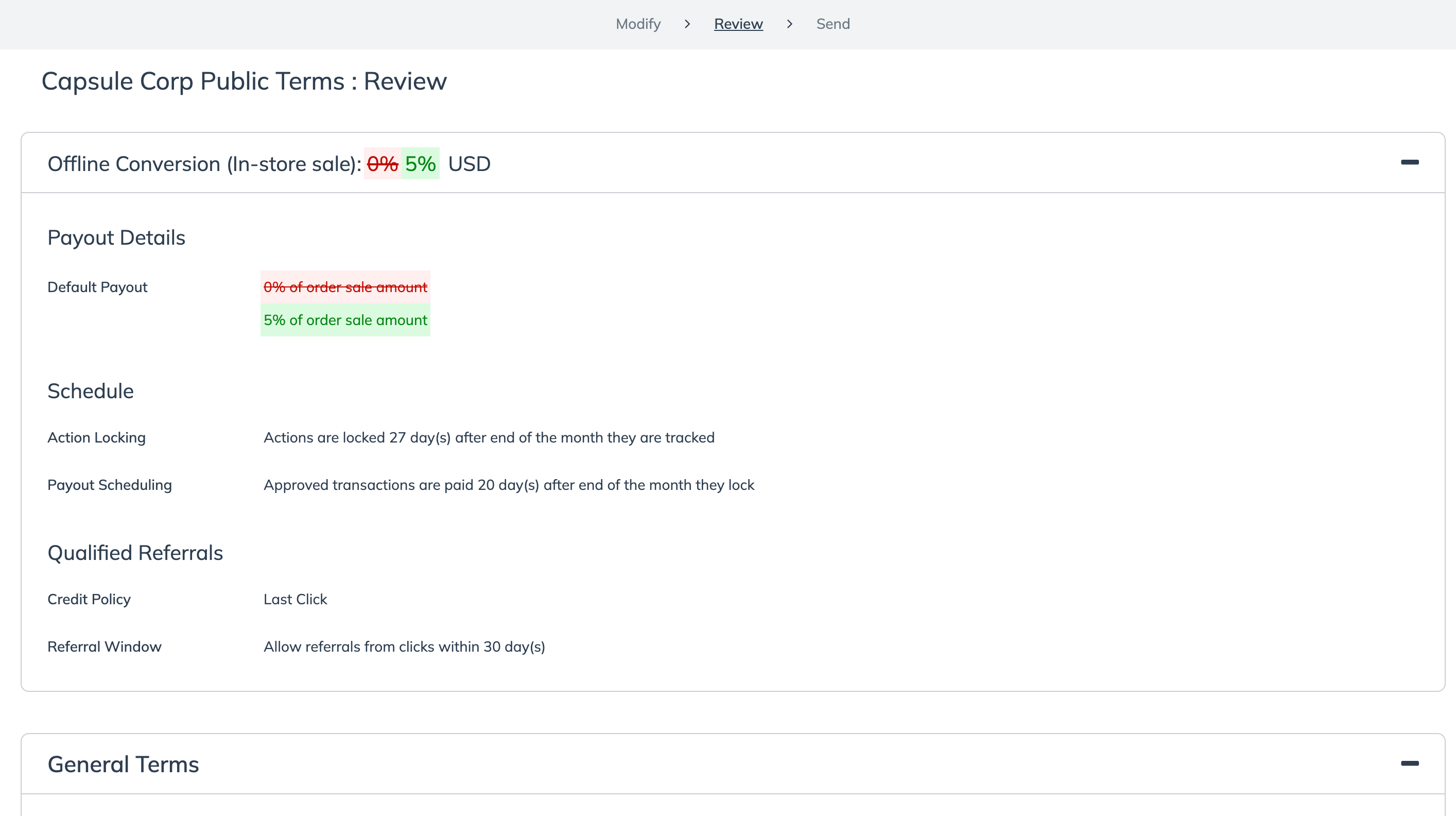This screenshot has height=816, width=1456.
Task: Click chevron arrow after Modify
Action: click(687, 24)
